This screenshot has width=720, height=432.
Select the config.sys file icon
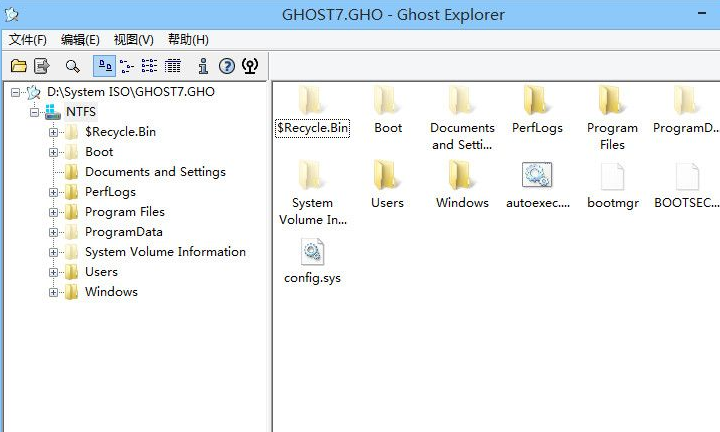tap(312, 252)
